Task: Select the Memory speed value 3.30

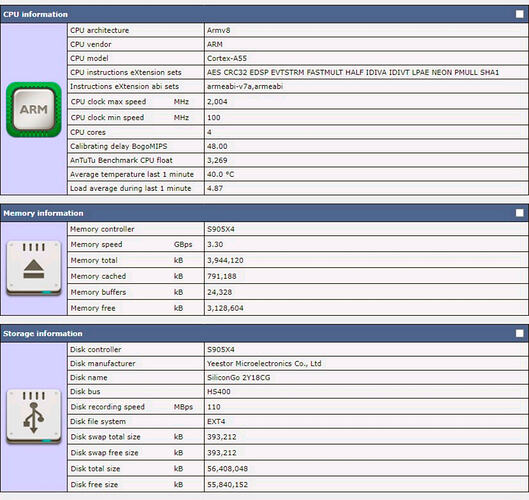Action: point(215,244)
